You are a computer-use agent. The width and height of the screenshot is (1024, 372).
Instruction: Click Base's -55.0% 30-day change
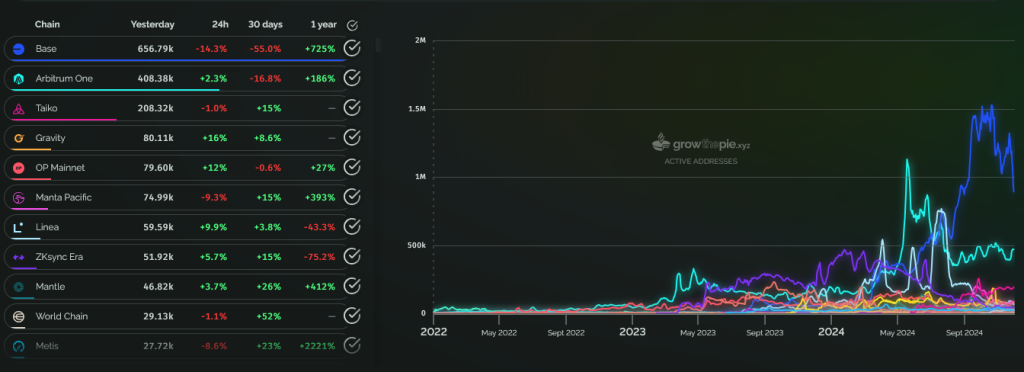[265, 49]
